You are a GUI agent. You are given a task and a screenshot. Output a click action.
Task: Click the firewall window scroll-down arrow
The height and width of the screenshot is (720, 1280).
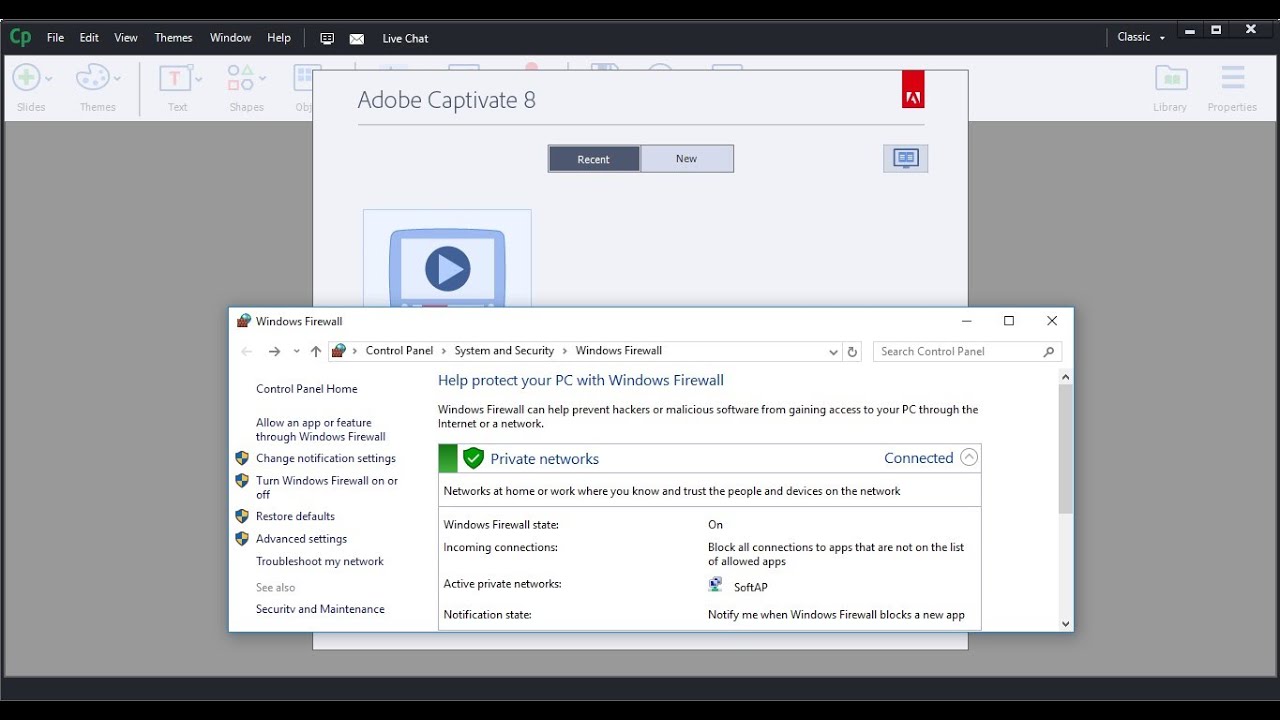coord(1065,623)
